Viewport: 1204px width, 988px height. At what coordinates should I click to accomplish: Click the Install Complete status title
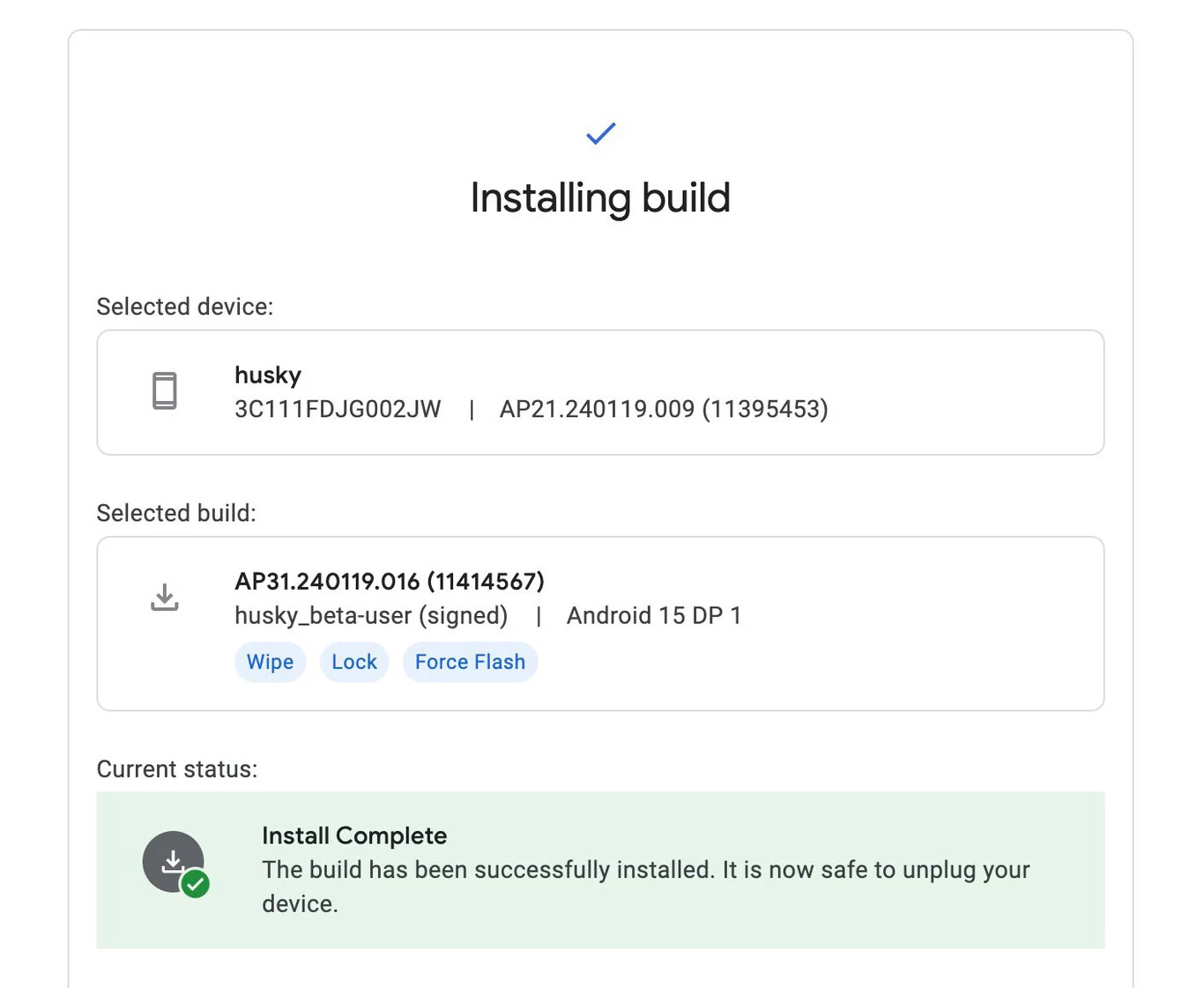(x=354, y=836)
